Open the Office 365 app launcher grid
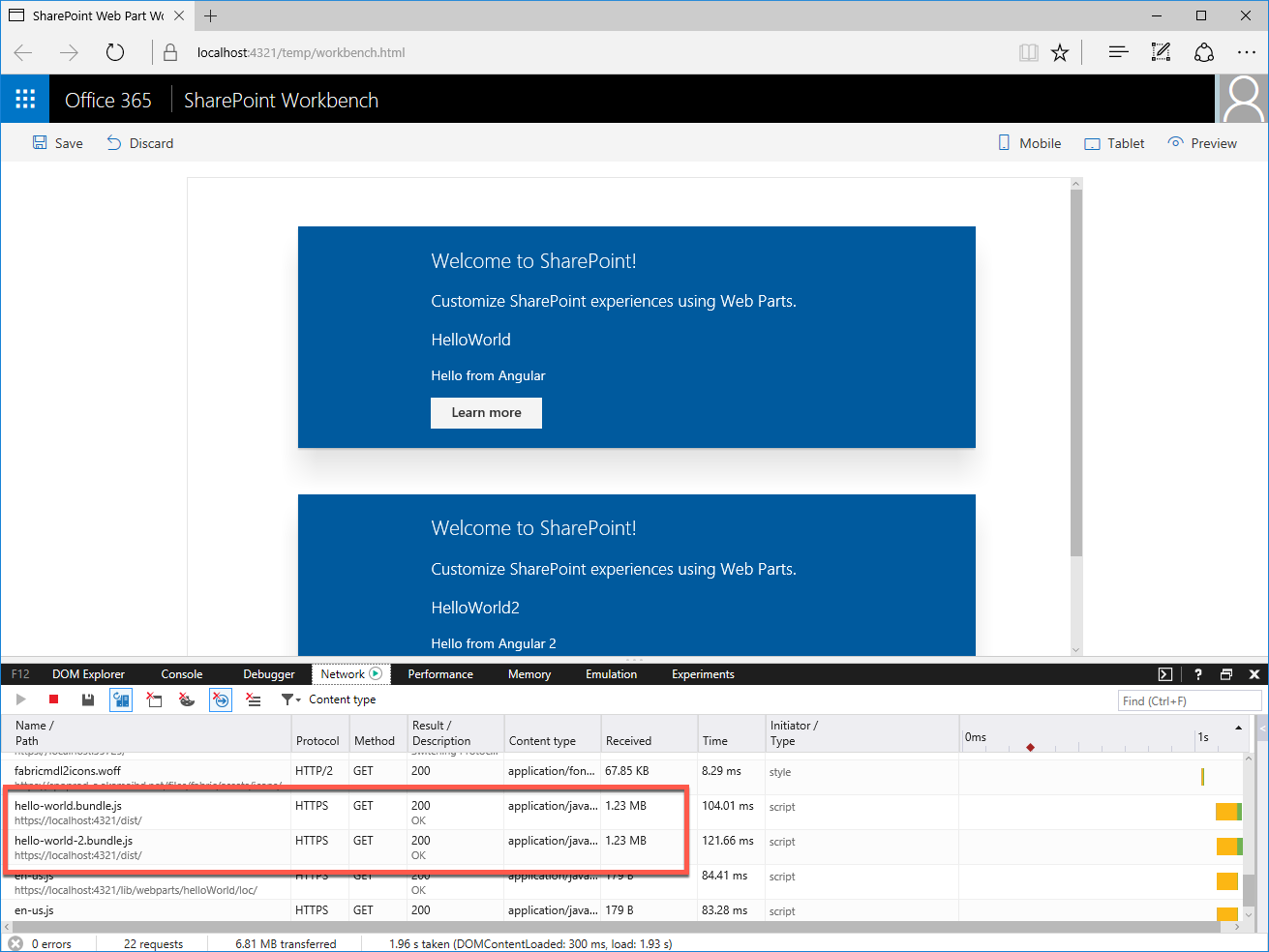Viewport: 1269px width, 952px height. pyautogui.click(x=25, y=100)
